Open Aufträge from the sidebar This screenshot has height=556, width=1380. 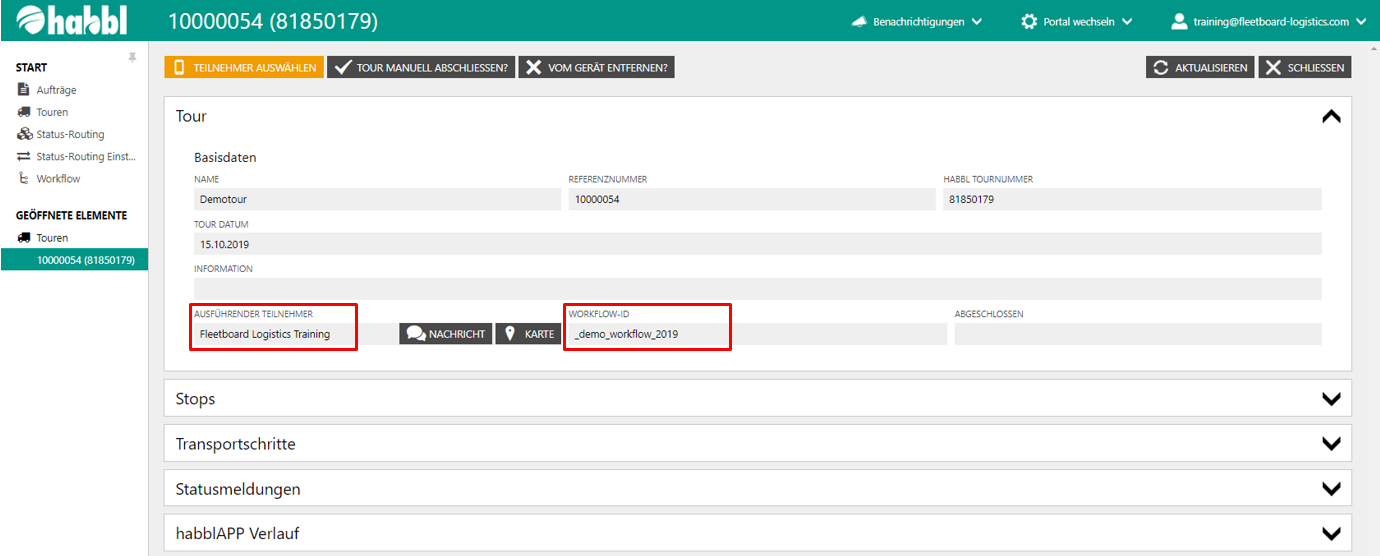click(x=56, y=90)
